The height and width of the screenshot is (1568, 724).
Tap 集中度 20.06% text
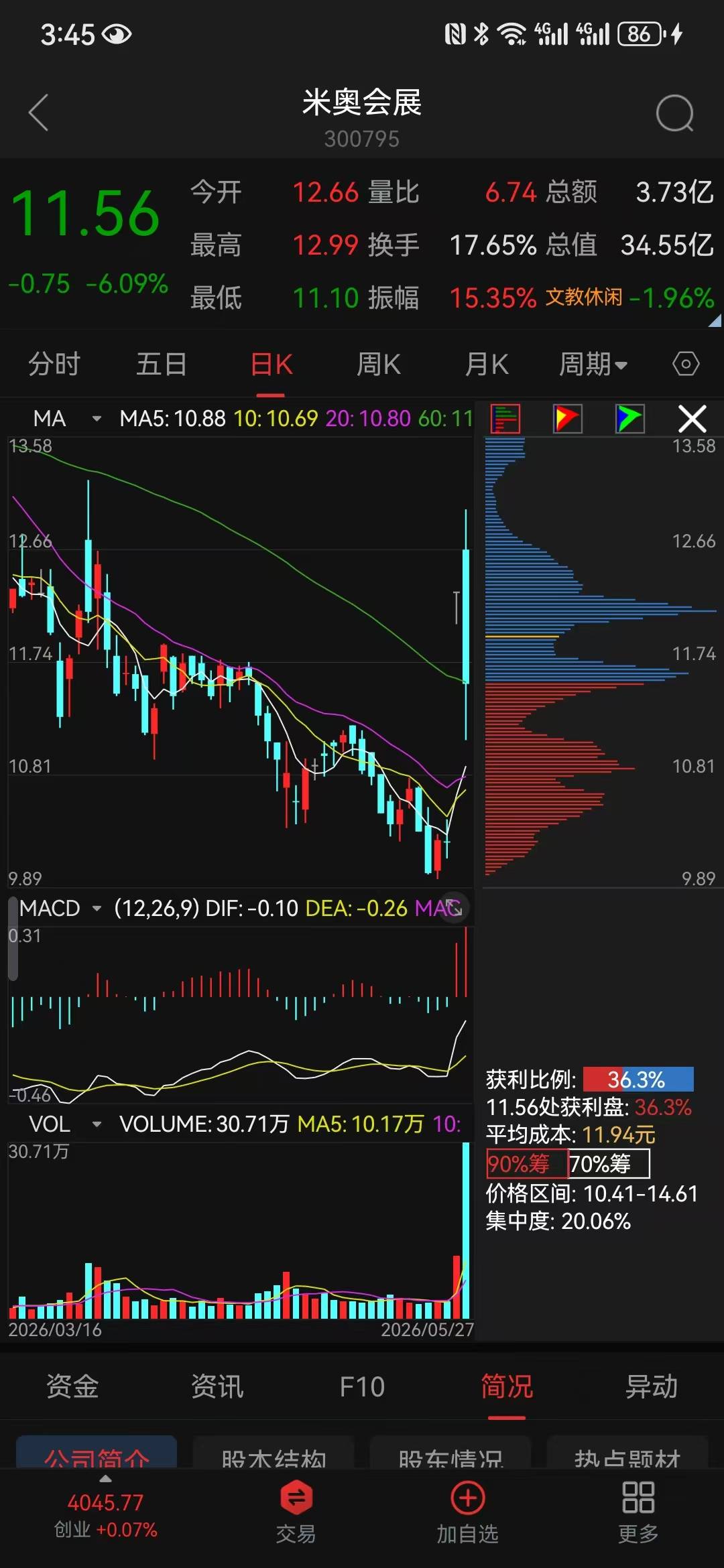[558, 1222]
